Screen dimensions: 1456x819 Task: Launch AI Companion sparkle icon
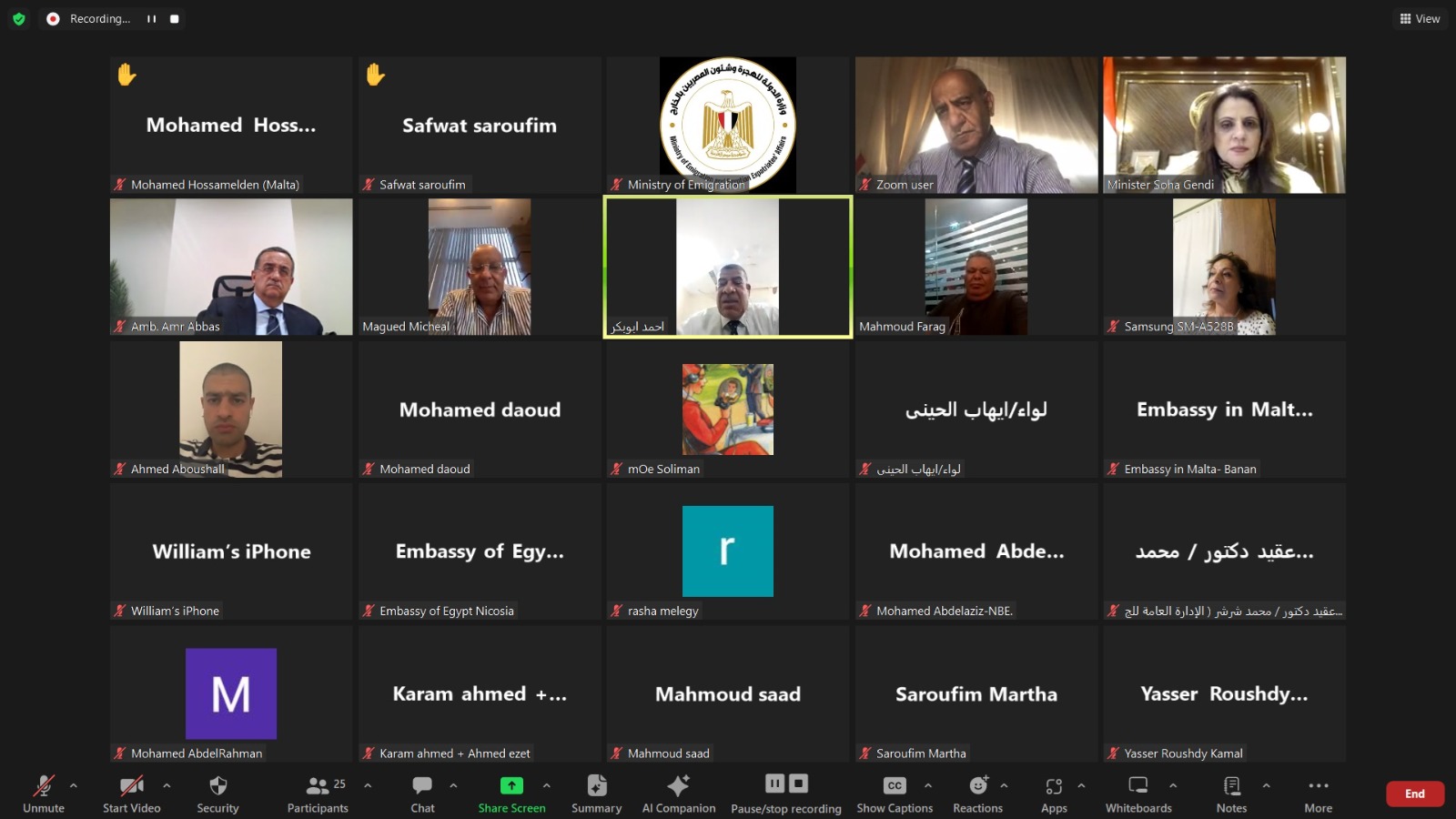coord(678,785)
